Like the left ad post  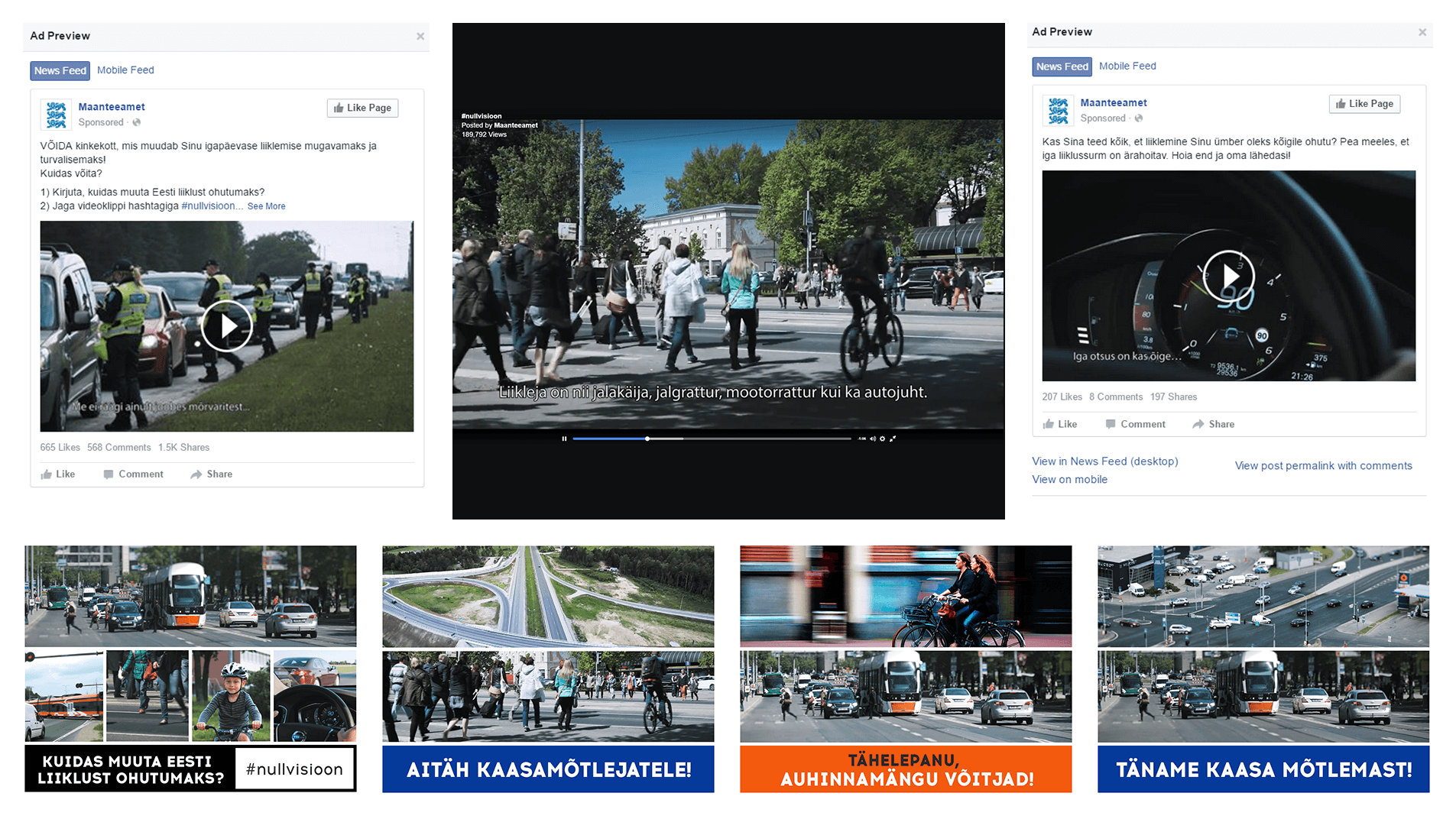[x=58, y=474]
